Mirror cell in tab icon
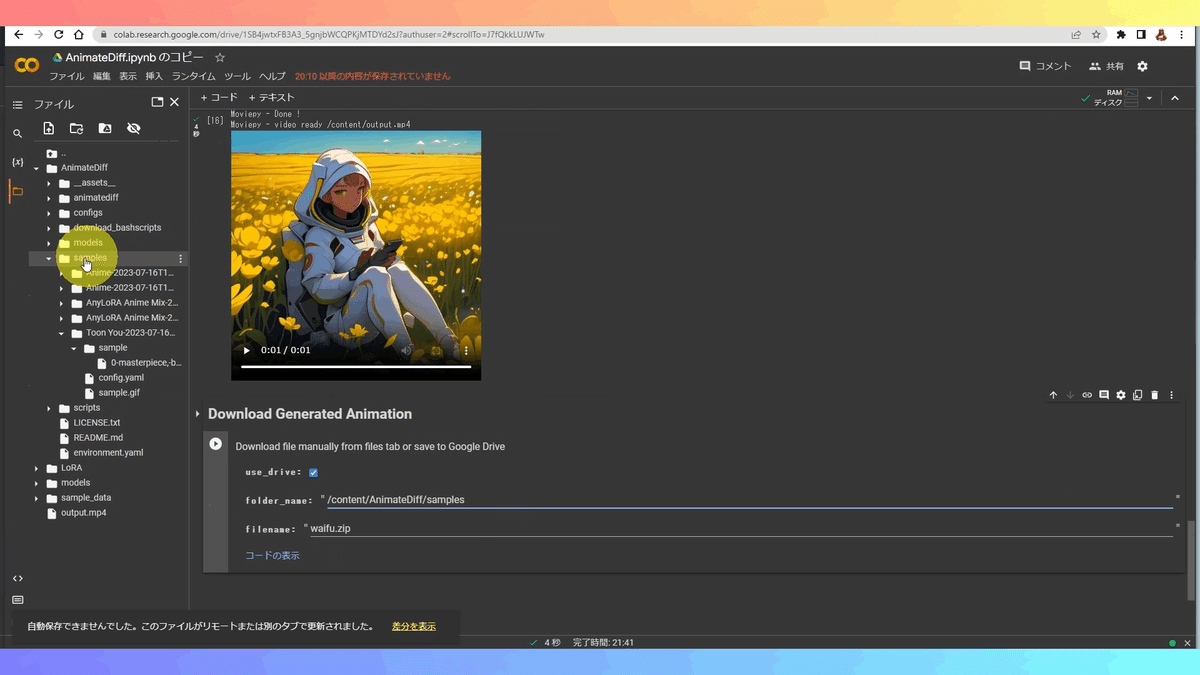 [x=1138, y=395]
